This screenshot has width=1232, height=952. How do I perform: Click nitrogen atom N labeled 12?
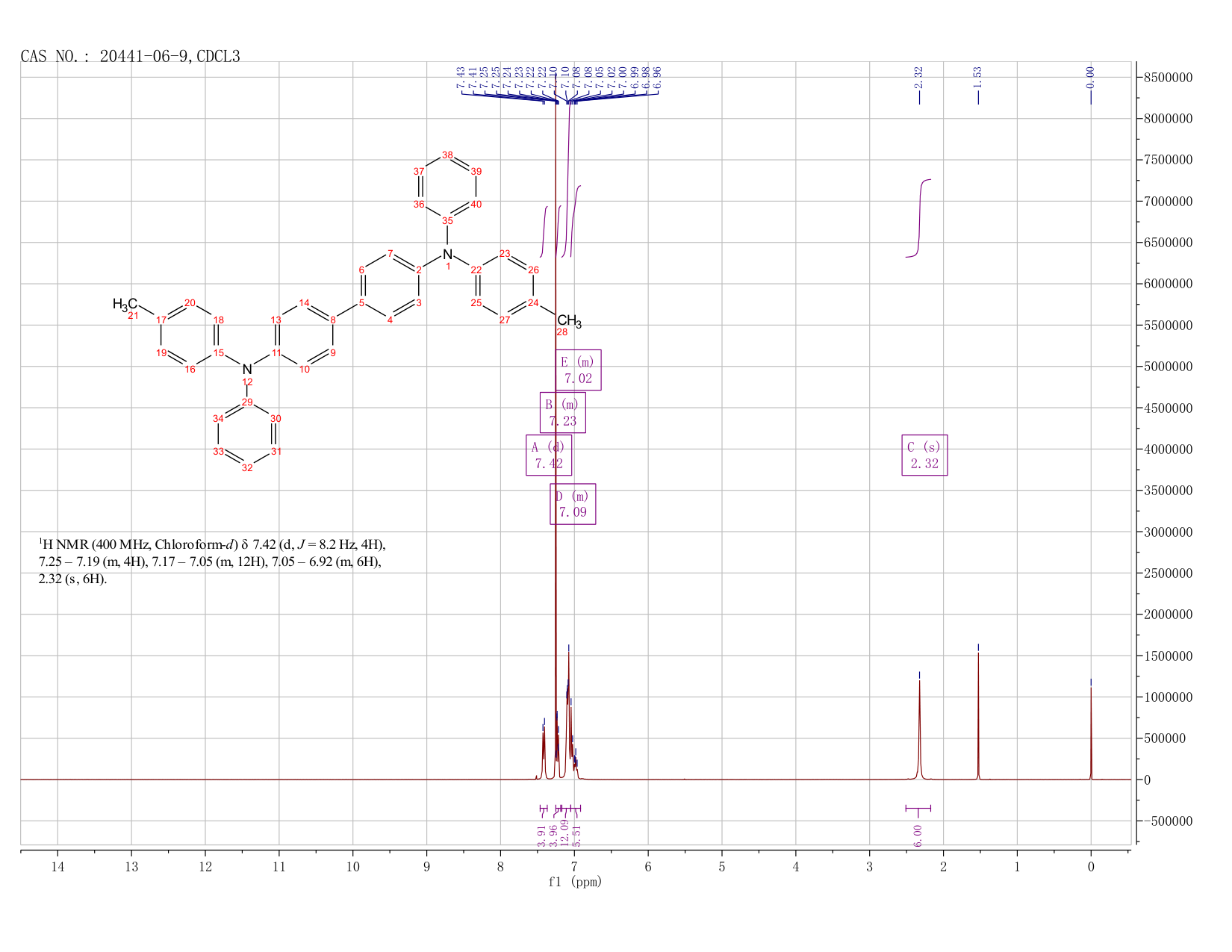point(247,370)
